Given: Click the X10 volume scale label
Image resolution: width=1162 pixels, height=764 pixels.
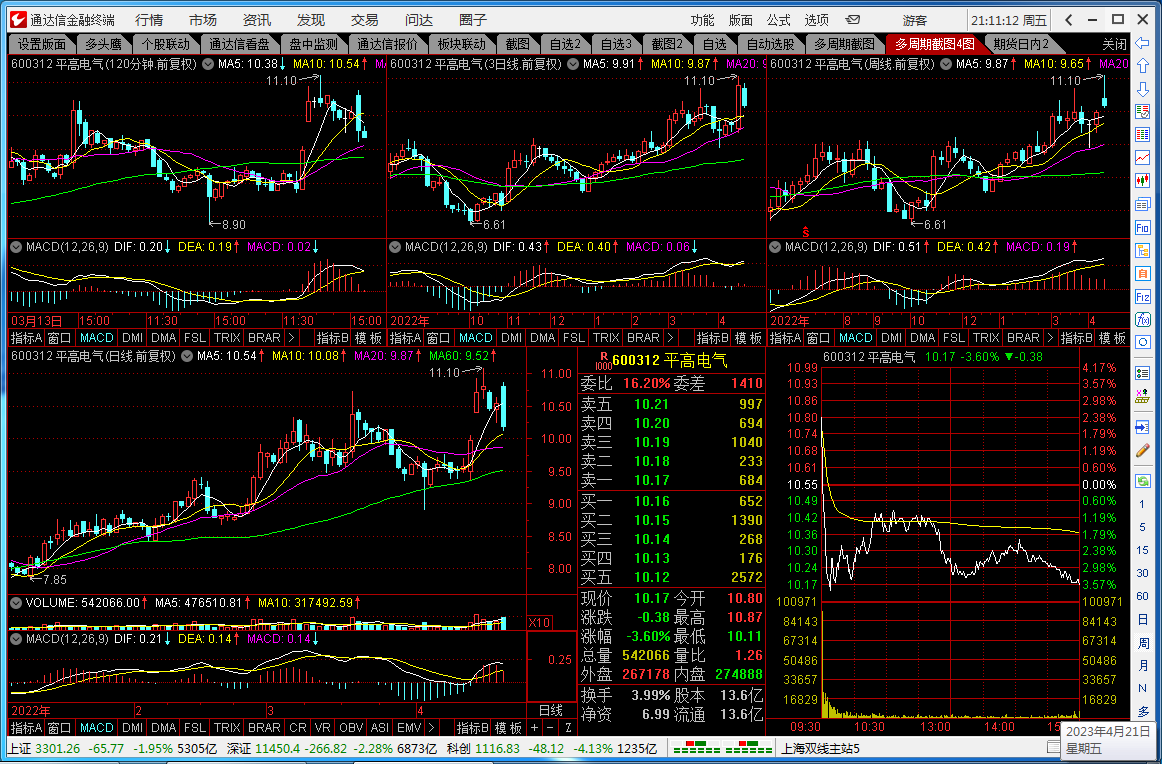Looking at the screenshot, I should coord(540,622).
